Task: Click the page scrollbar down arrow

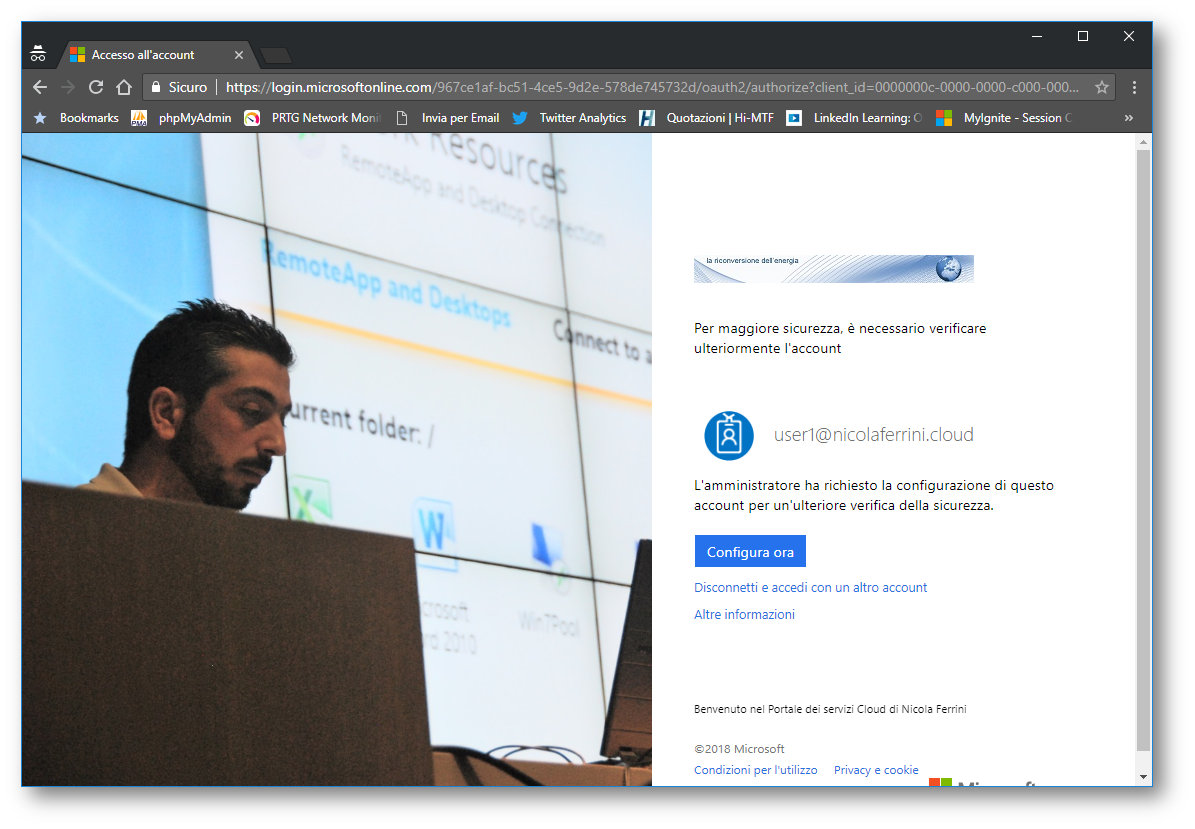Action: 1143,777
